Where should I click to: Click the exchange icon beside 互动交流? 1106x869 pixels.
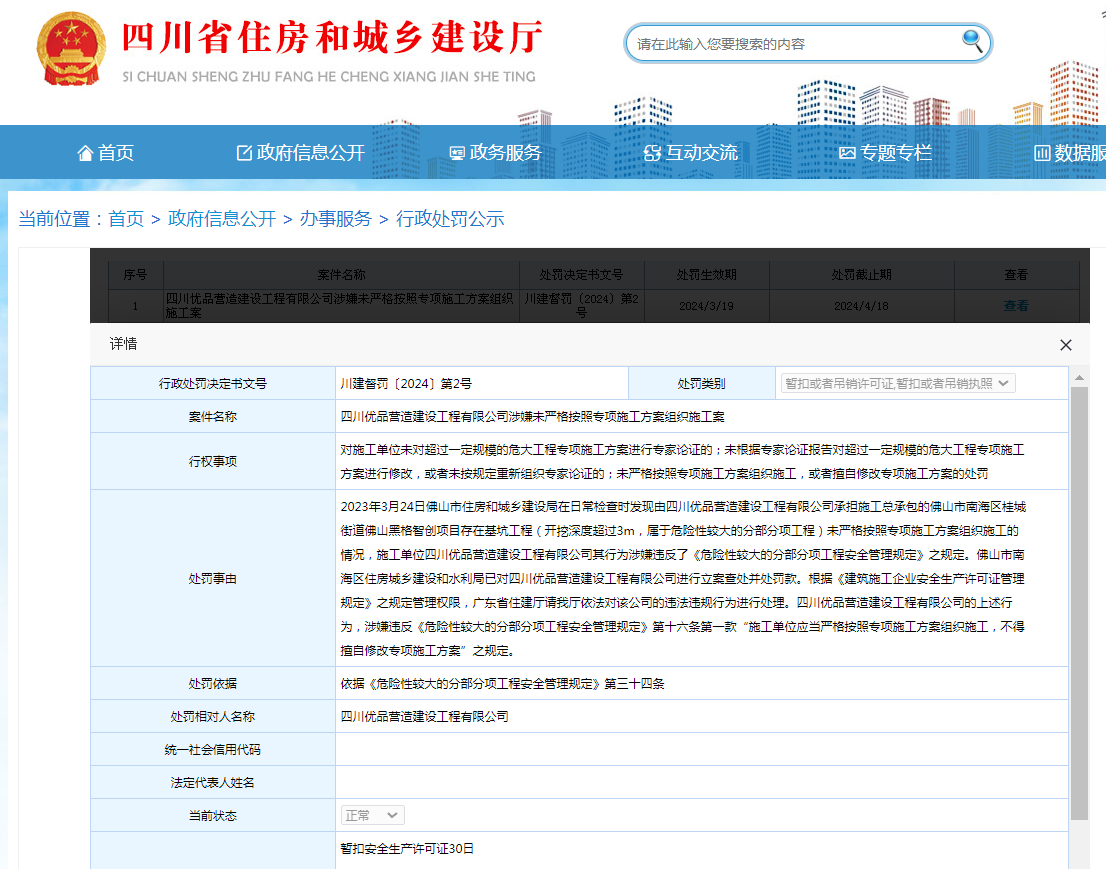click(652, 153)
